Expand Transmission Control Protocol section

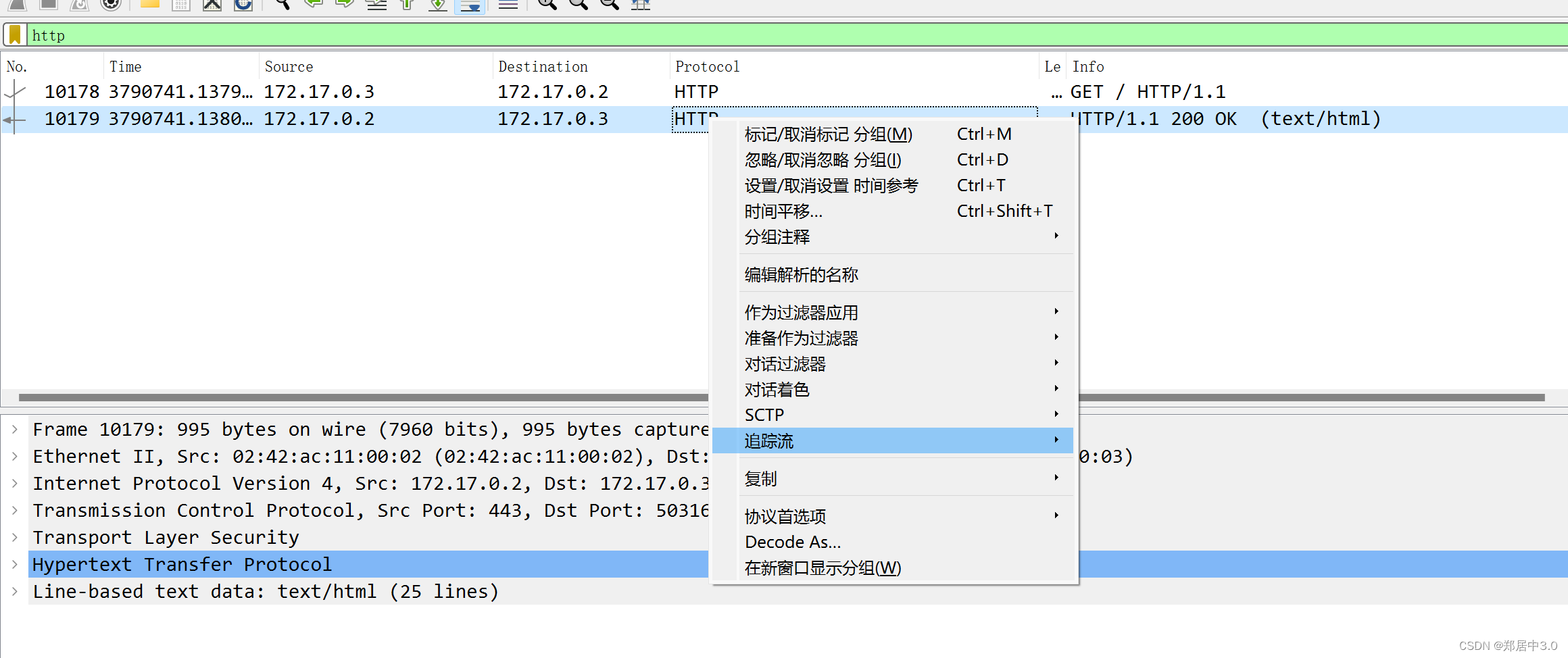[x=15, y=510]
